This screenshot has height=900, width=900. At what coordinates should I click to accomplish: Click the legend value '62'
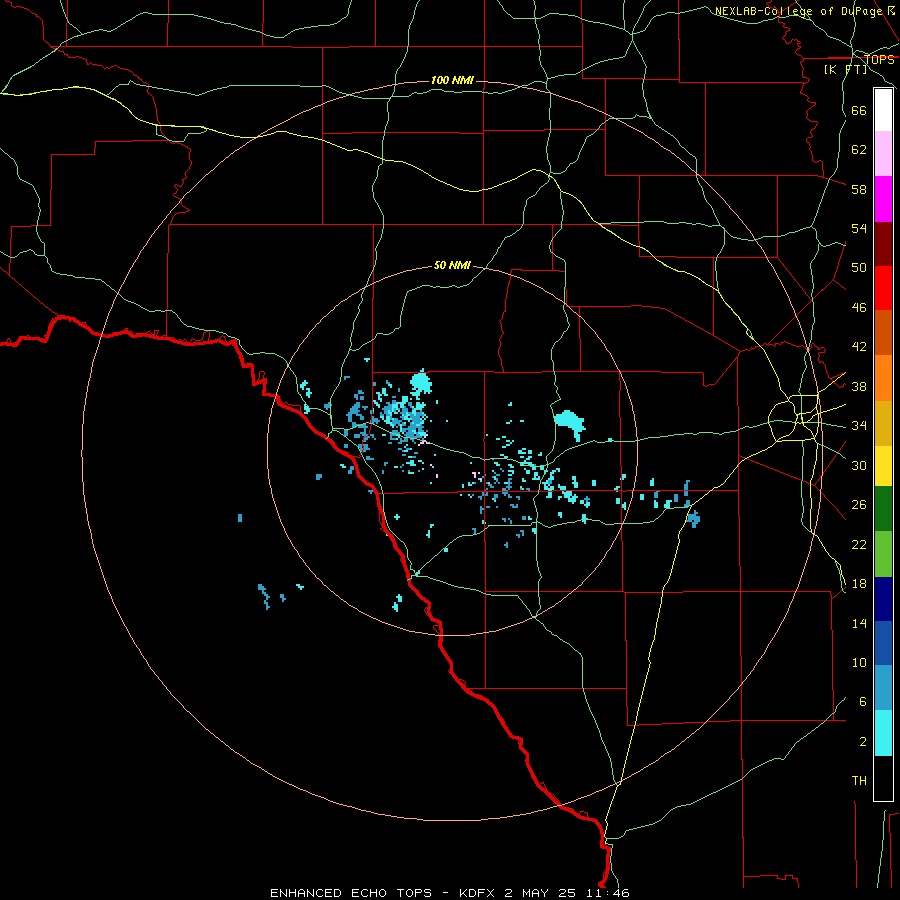[859, 150]
